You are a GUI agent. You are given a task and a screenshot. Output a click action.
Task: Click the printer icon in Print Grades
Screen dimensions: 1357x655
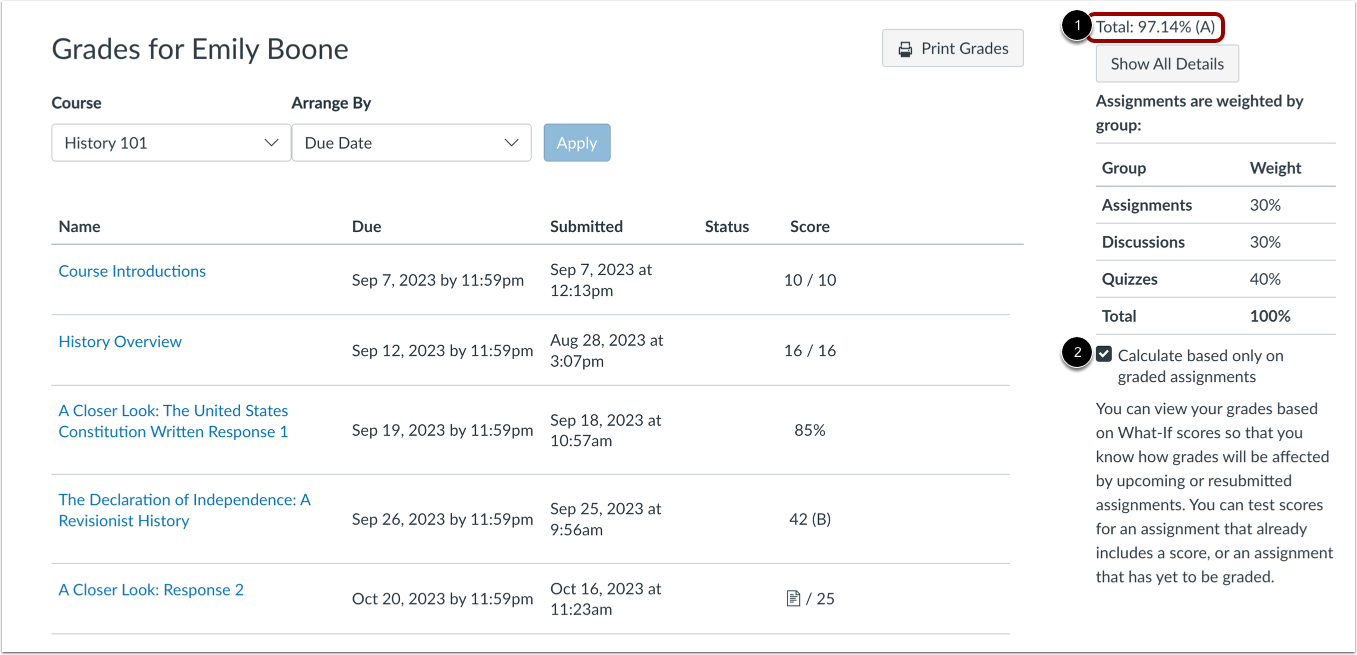(x=905, y=48)
